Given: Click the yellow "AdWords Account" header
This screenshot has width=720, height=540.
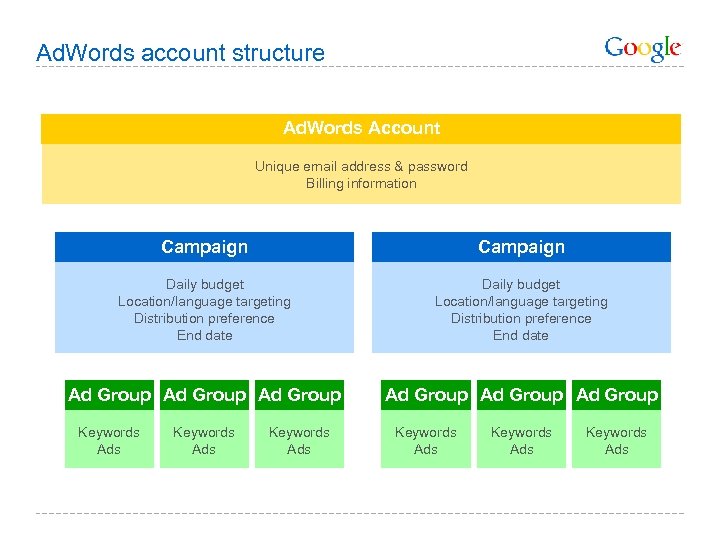Looking at the screenshot, I should [x=361, y=129].
